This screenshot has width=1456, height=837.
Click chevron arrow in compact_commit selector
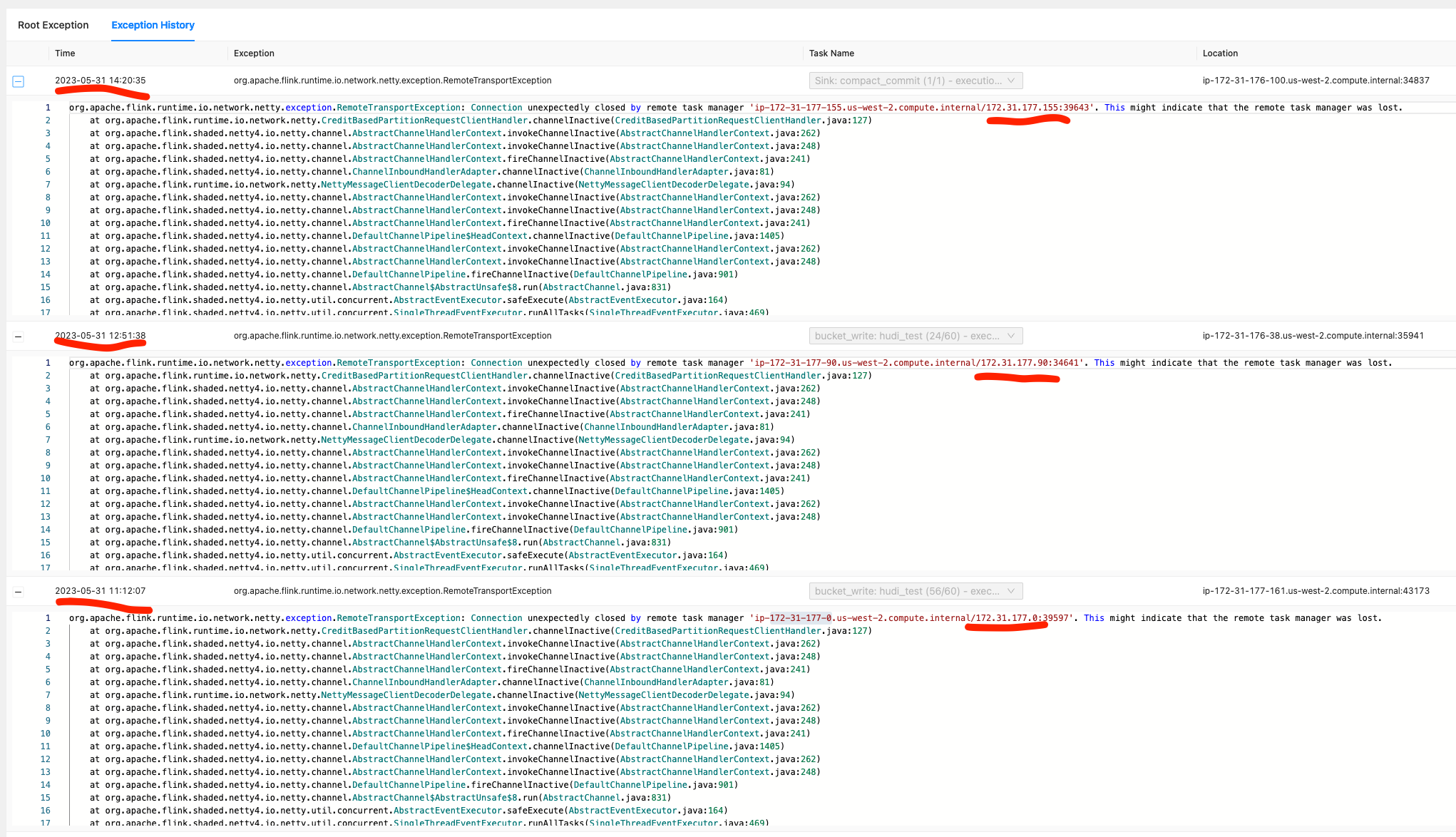(1011, 81)
